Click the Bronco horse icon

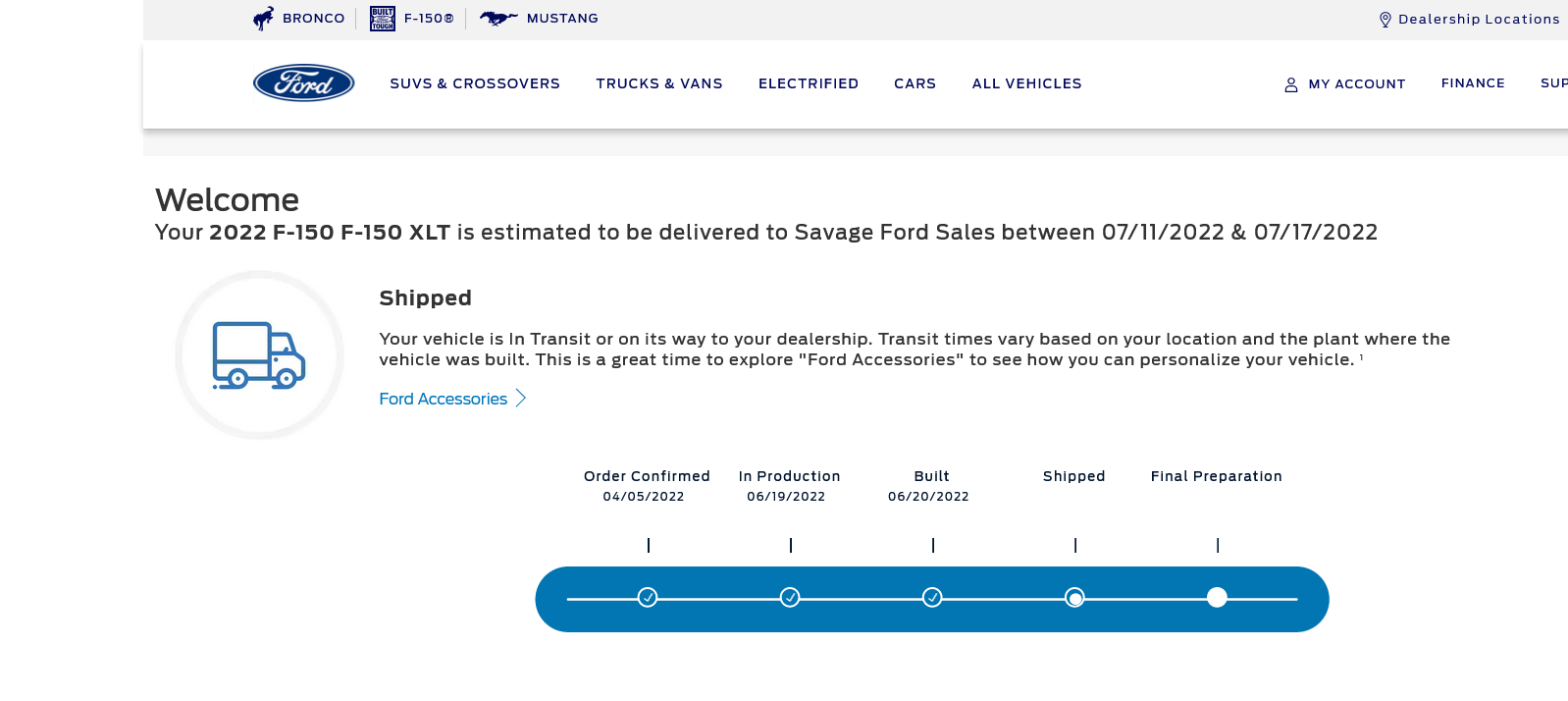pyautogui.click(x=263, y=19)
